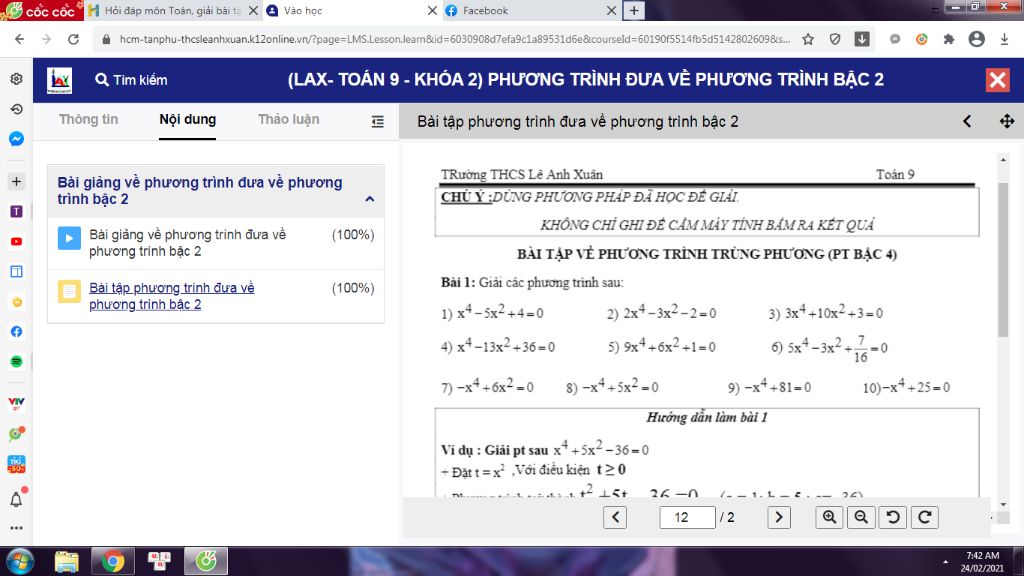Viewport: 1024px width, 576px height.
Task: Click the document vertical scrollbar
Action: coord(1003,260)
